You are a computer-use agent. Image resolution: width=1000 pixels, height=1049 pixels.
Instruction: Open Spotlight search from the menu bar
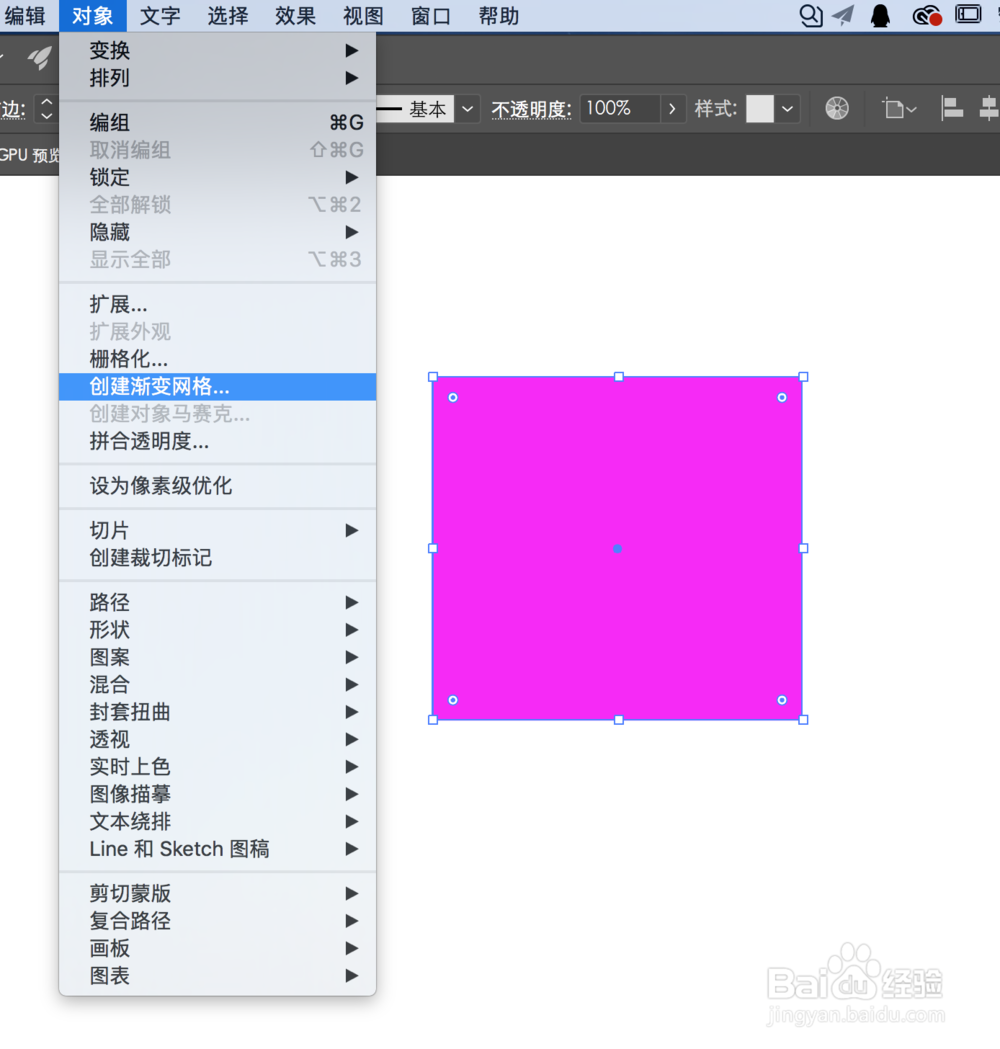810,14
